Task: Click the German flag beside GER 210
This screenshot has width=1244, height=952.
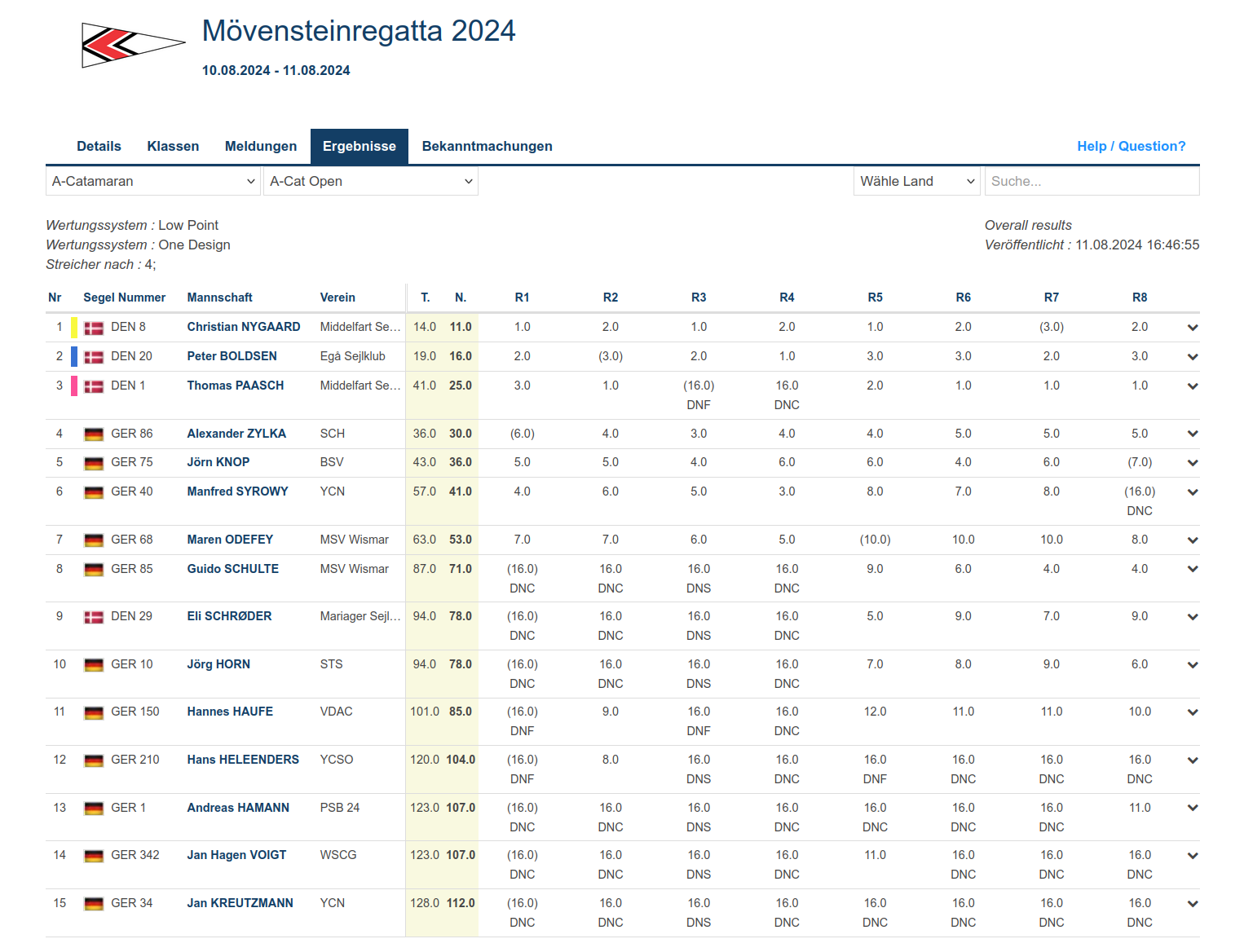Action: click(94, 761)
